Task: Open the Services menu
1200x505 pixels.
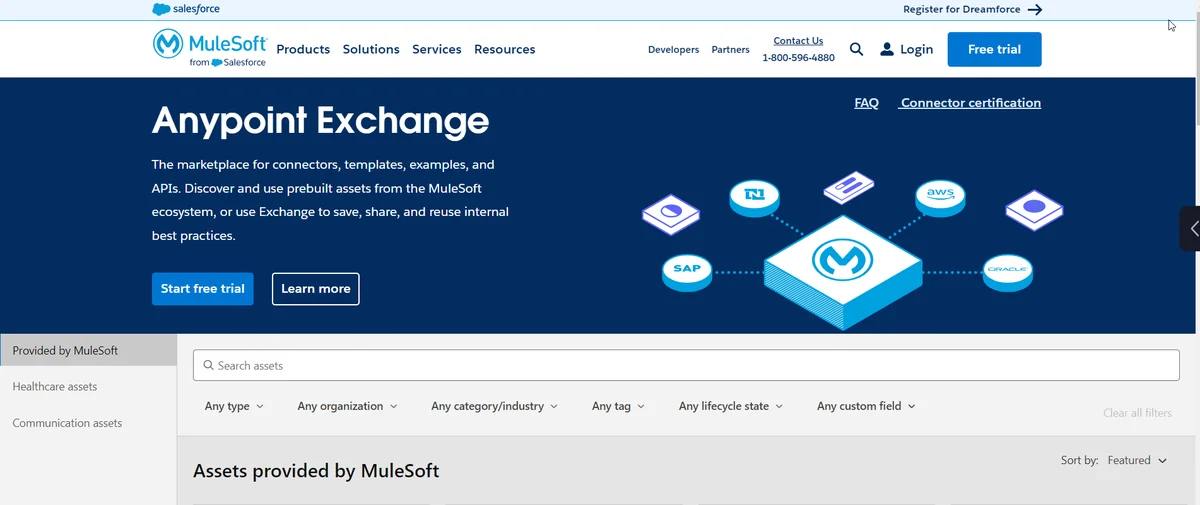Action: (x=437, y=49)
